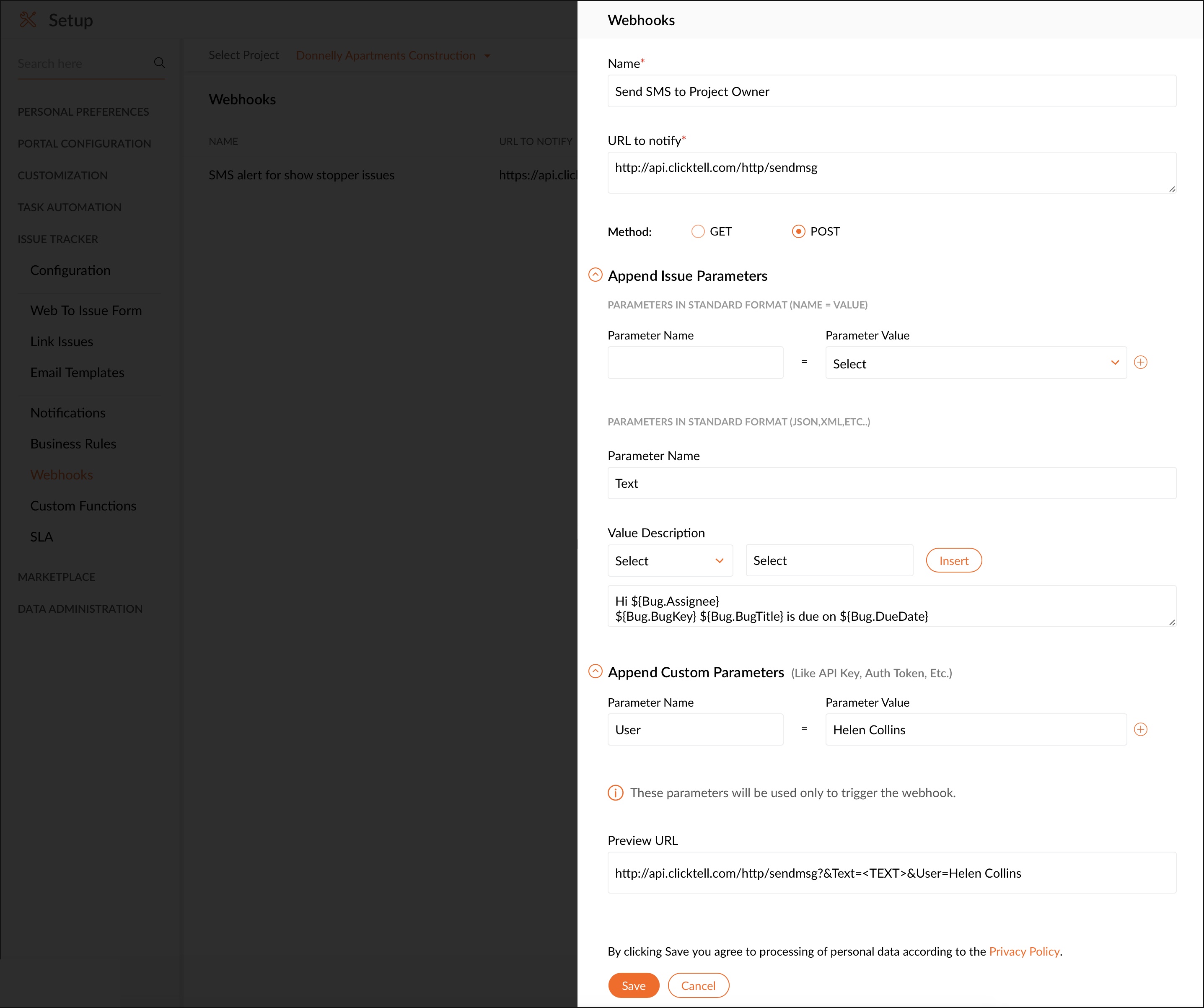Click the webhook Name input field
1204x1008 pixels.
click(x=891, y=92)
